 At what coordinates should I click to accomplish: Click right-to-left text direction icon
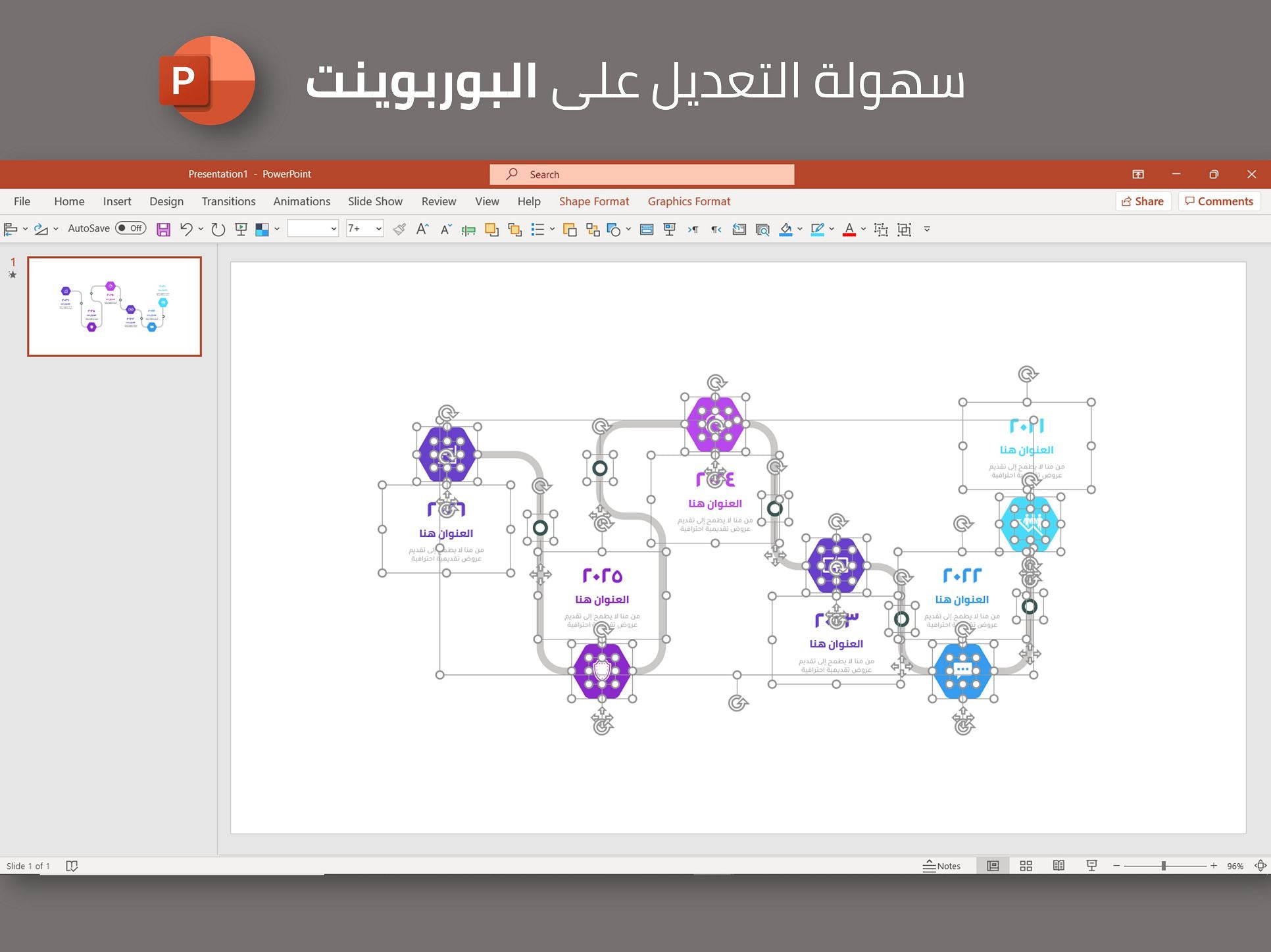(716, 229)
